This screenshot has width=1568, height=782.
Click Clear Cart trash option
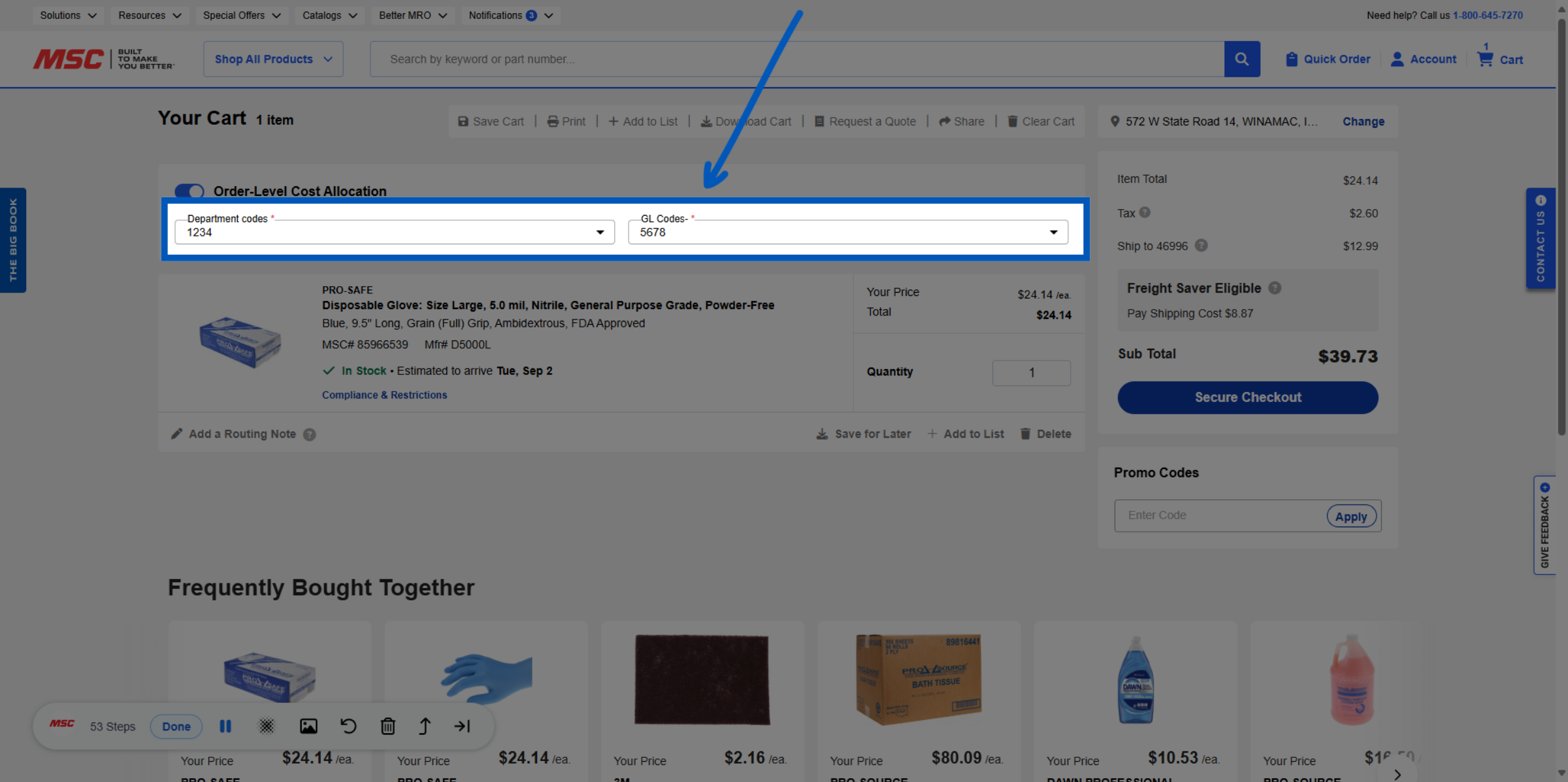(1041, 122)
